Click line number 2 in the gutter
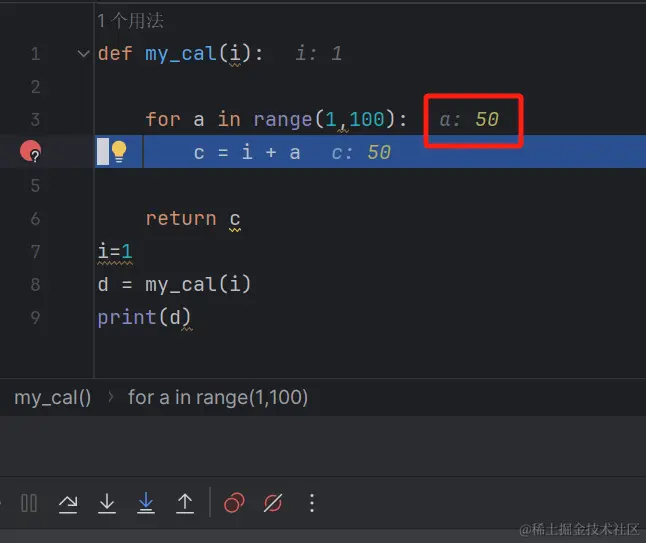Image resolution: width=646 pixels, height=543 pixels. (x=35, y=87)
